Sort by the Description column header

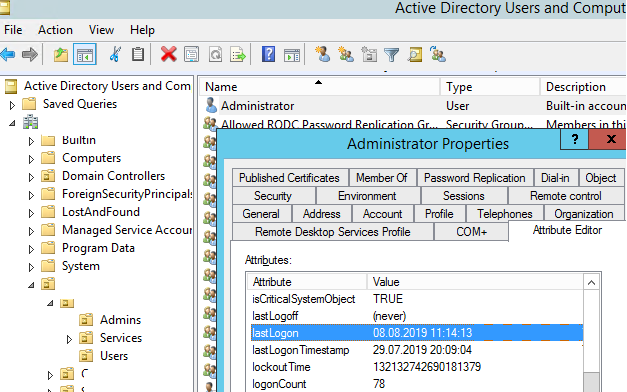click(x=583, y=87)
